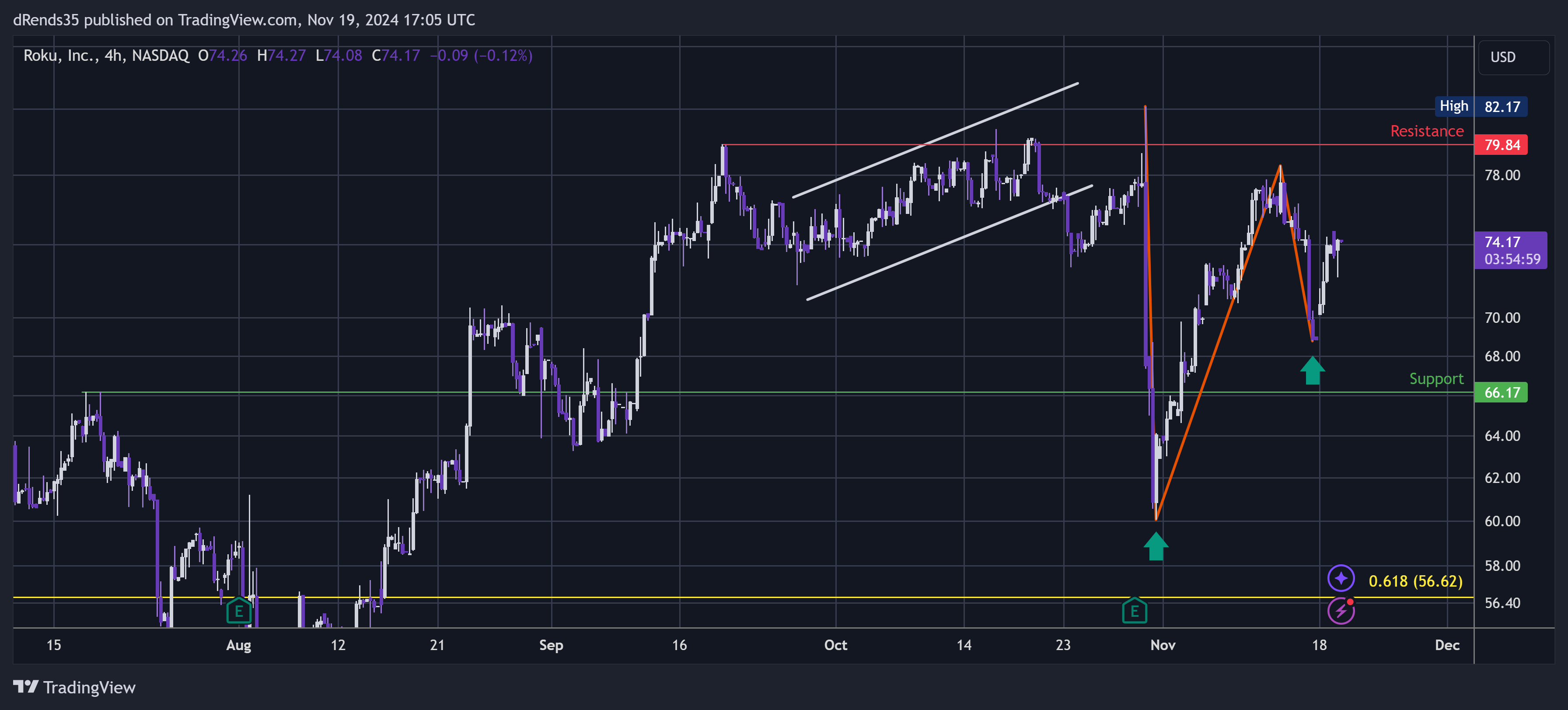Click the 68.00 price axis value
1568x710 pixels.
coord(1502,356)
